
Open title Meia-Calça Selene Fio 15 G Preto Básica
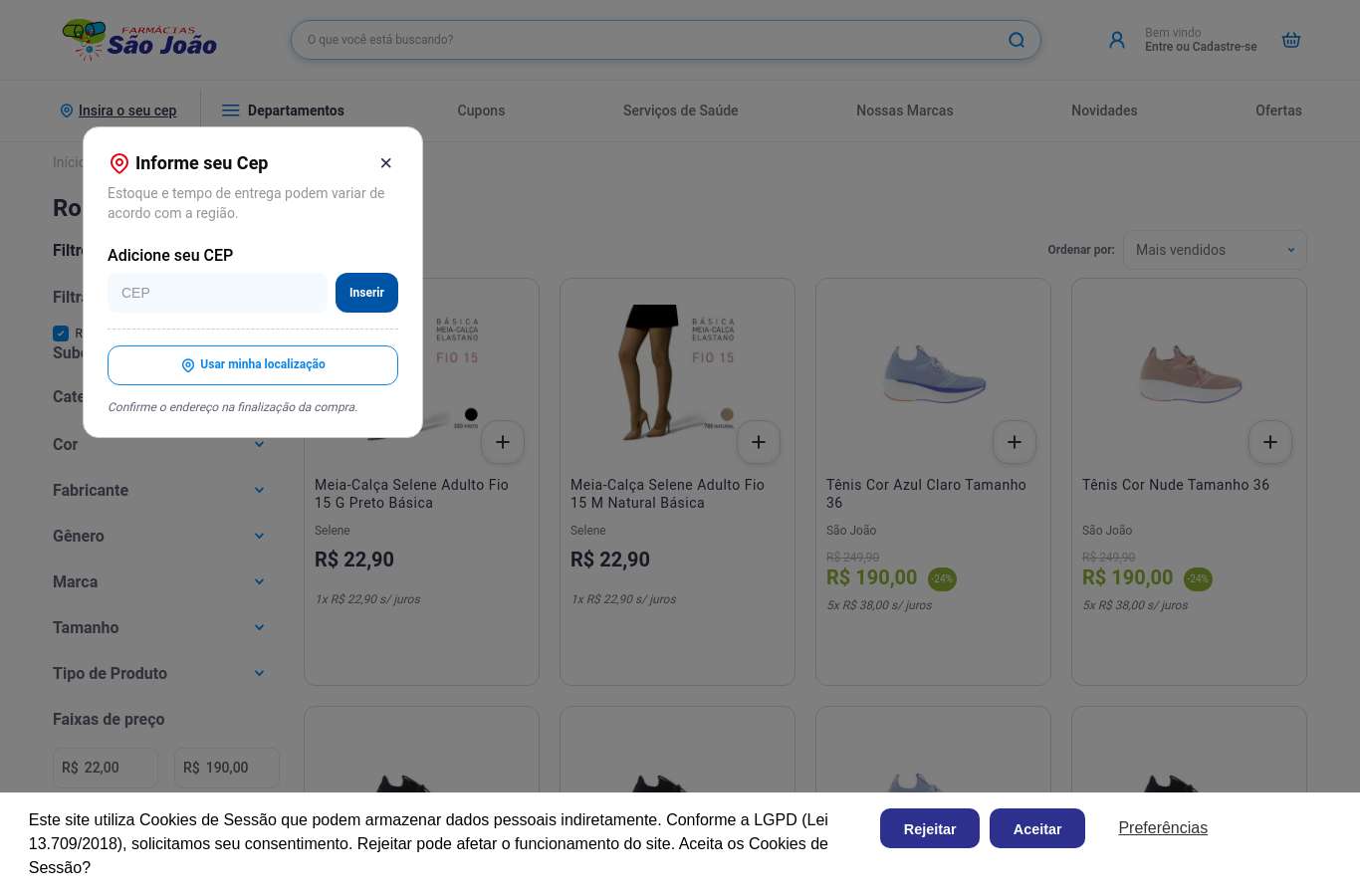point(411,494)
